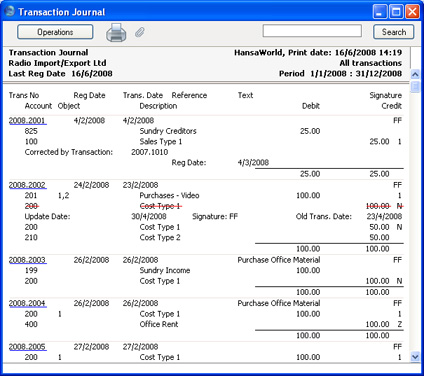The image size is (424, 376).
Task: Click account number 199
Action: (31, 270)
